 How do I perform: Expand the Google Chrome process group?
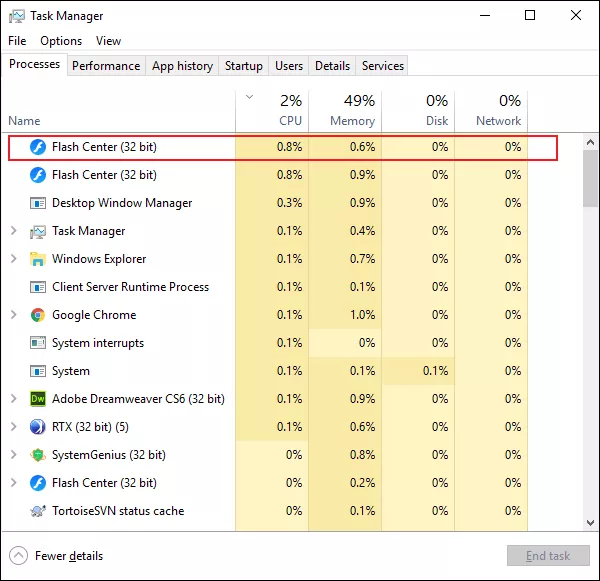pos(14,315)
